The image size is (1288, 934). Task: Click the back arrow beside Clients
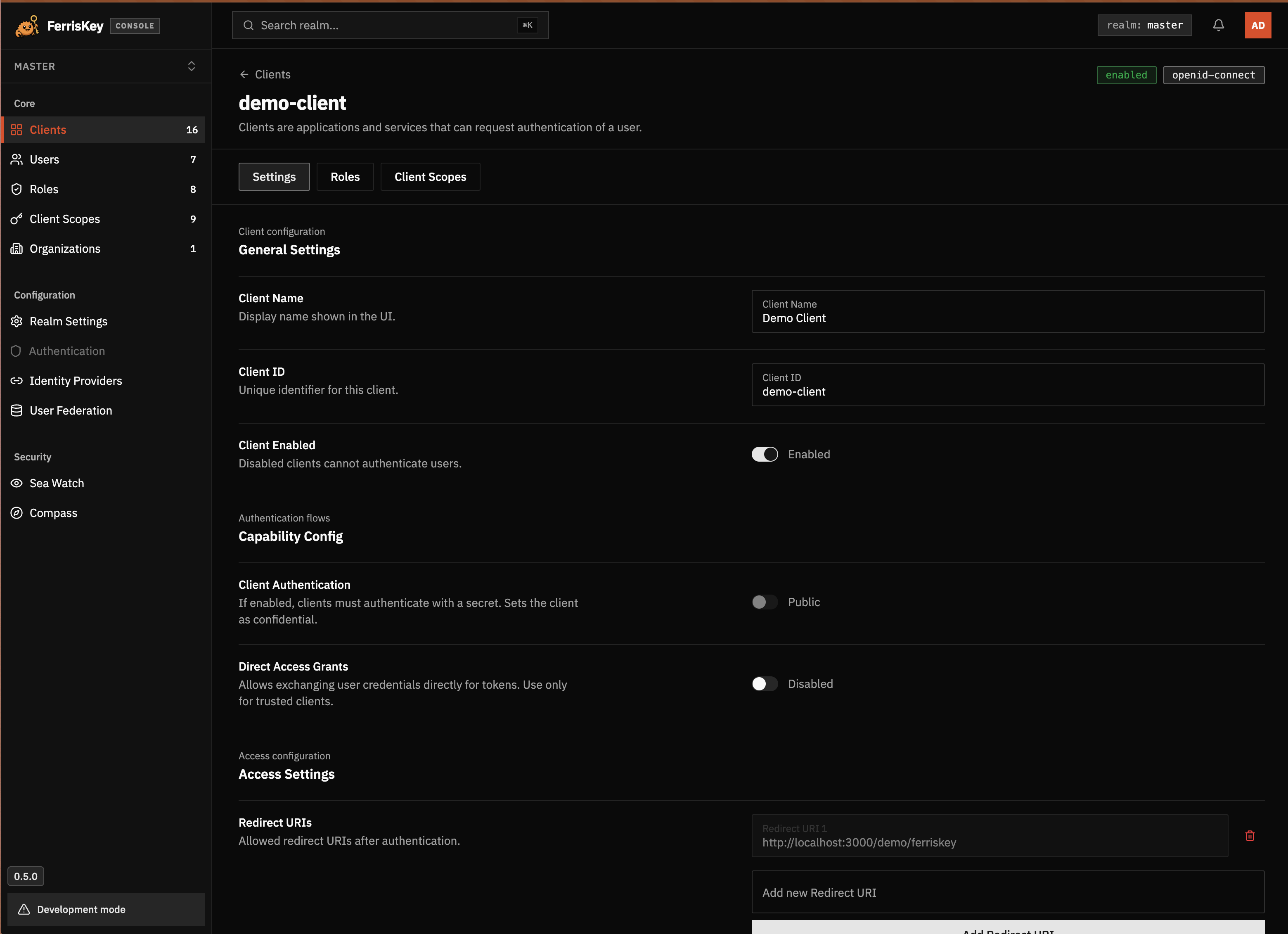(x=244, y=74)
